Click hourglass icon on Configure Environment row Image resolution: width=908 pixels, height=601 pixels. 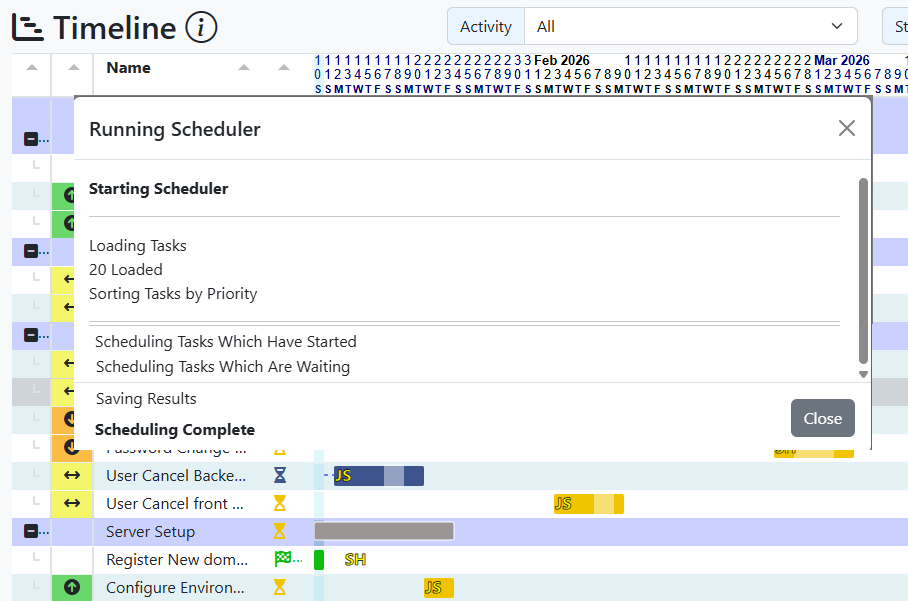[x=280, y=587]
